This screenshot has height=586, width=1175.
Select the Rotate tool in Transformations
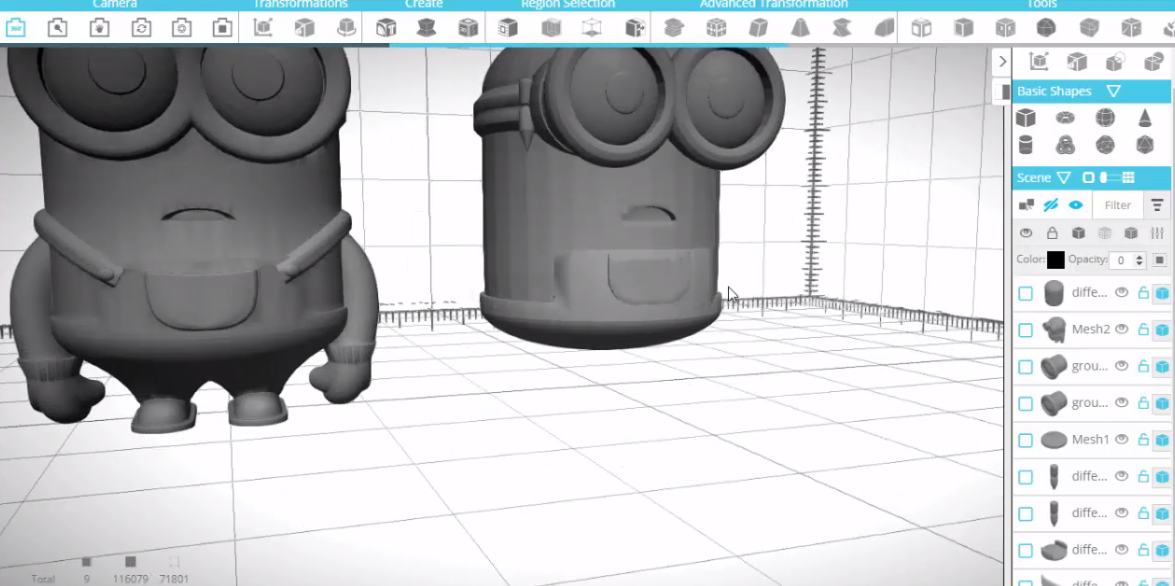pyautogui.click(x=346, y=28)
